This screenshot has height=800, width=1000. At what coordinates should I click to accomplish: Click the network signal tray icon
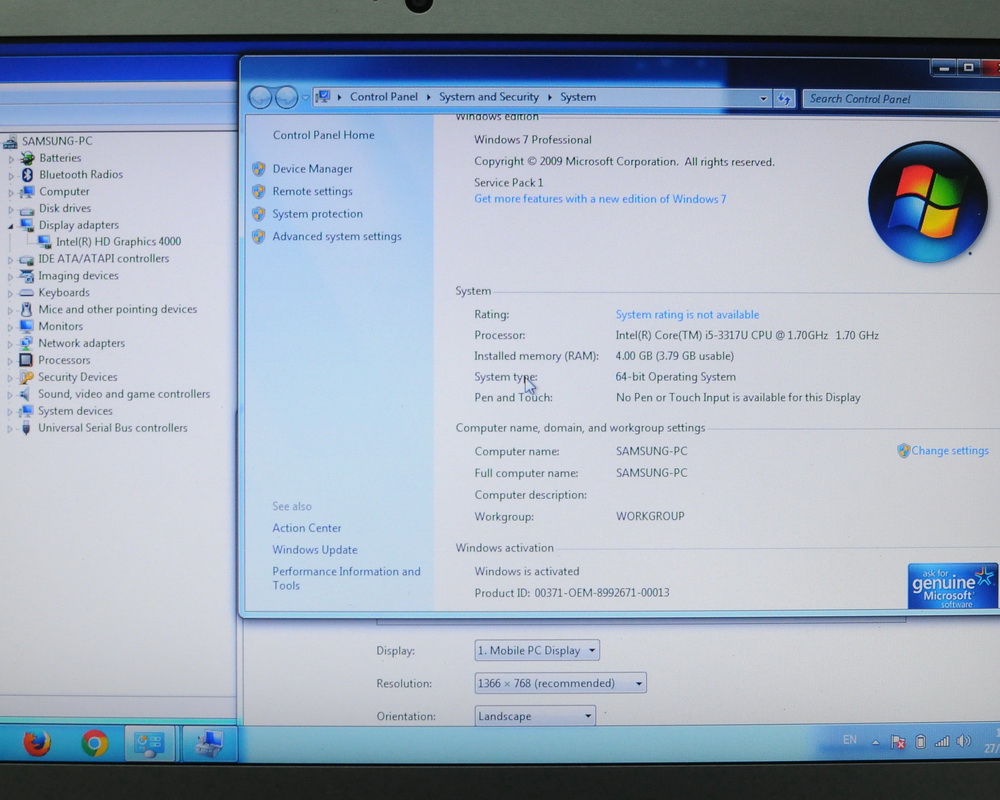[942, 741]
